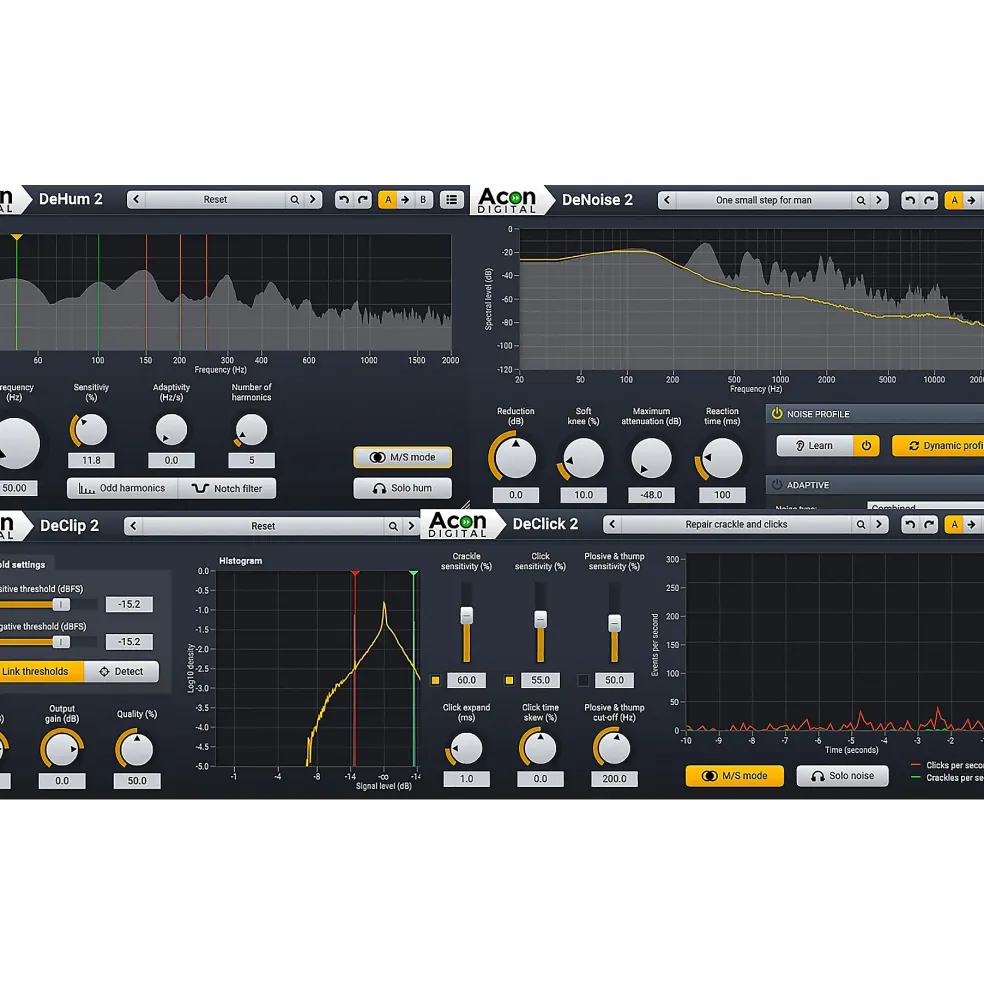Screen dimensions: 984x985
Task: Go to previous preset in DeClick 2
Action: coord(612,525)
